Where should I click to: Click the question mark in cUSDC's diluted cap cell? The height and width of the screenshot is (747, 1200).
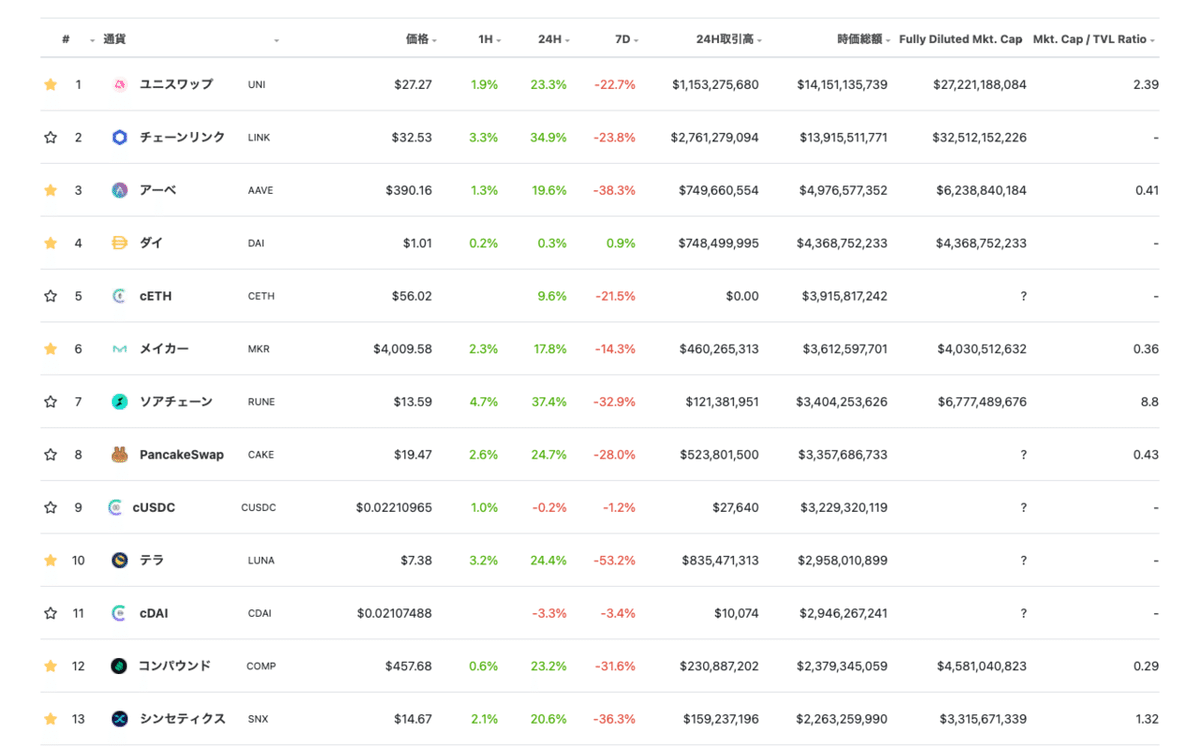click(1023, 507)
